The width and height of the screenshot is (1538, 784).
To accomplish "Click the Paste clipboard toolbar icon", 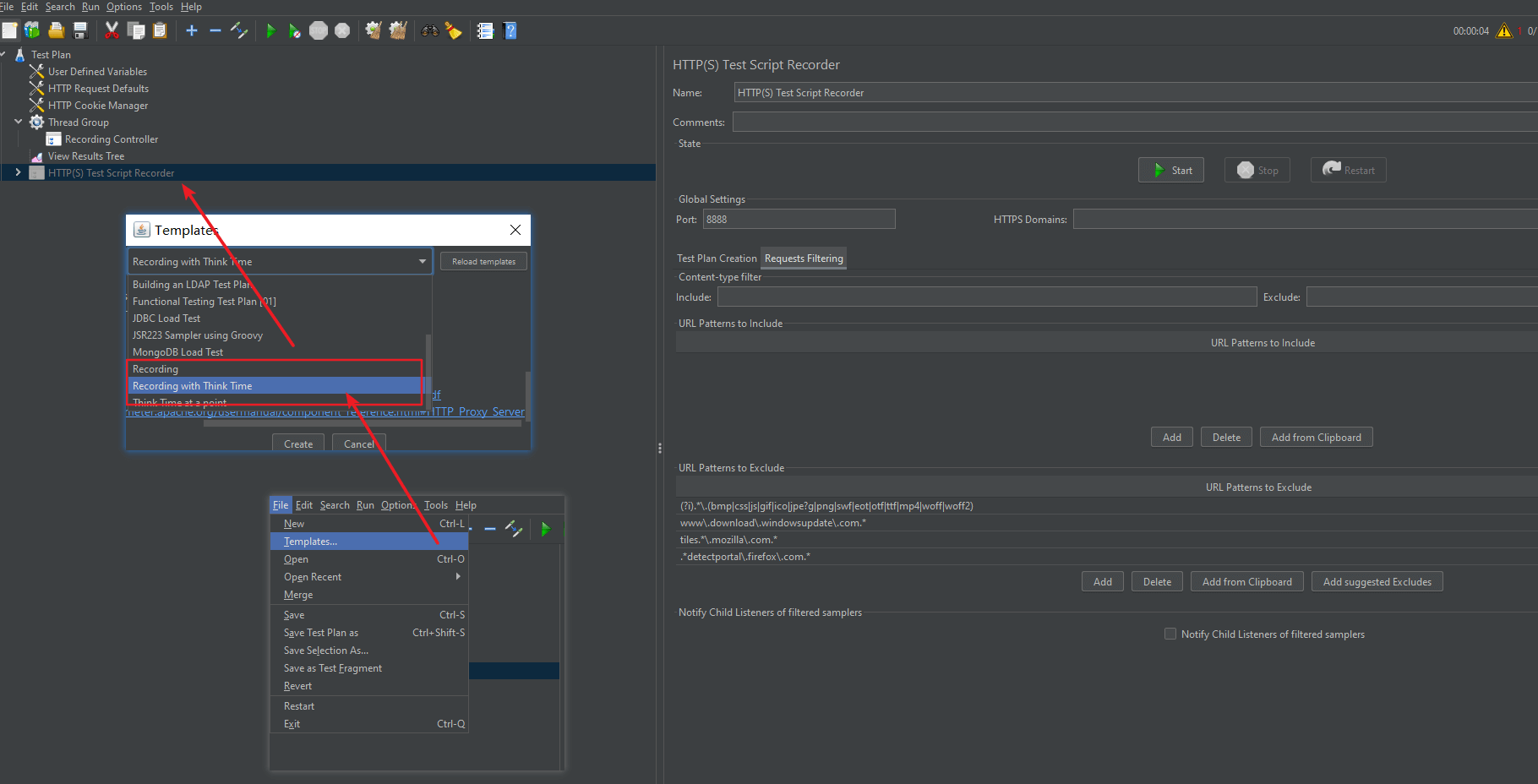I will [x=160, y=30].
